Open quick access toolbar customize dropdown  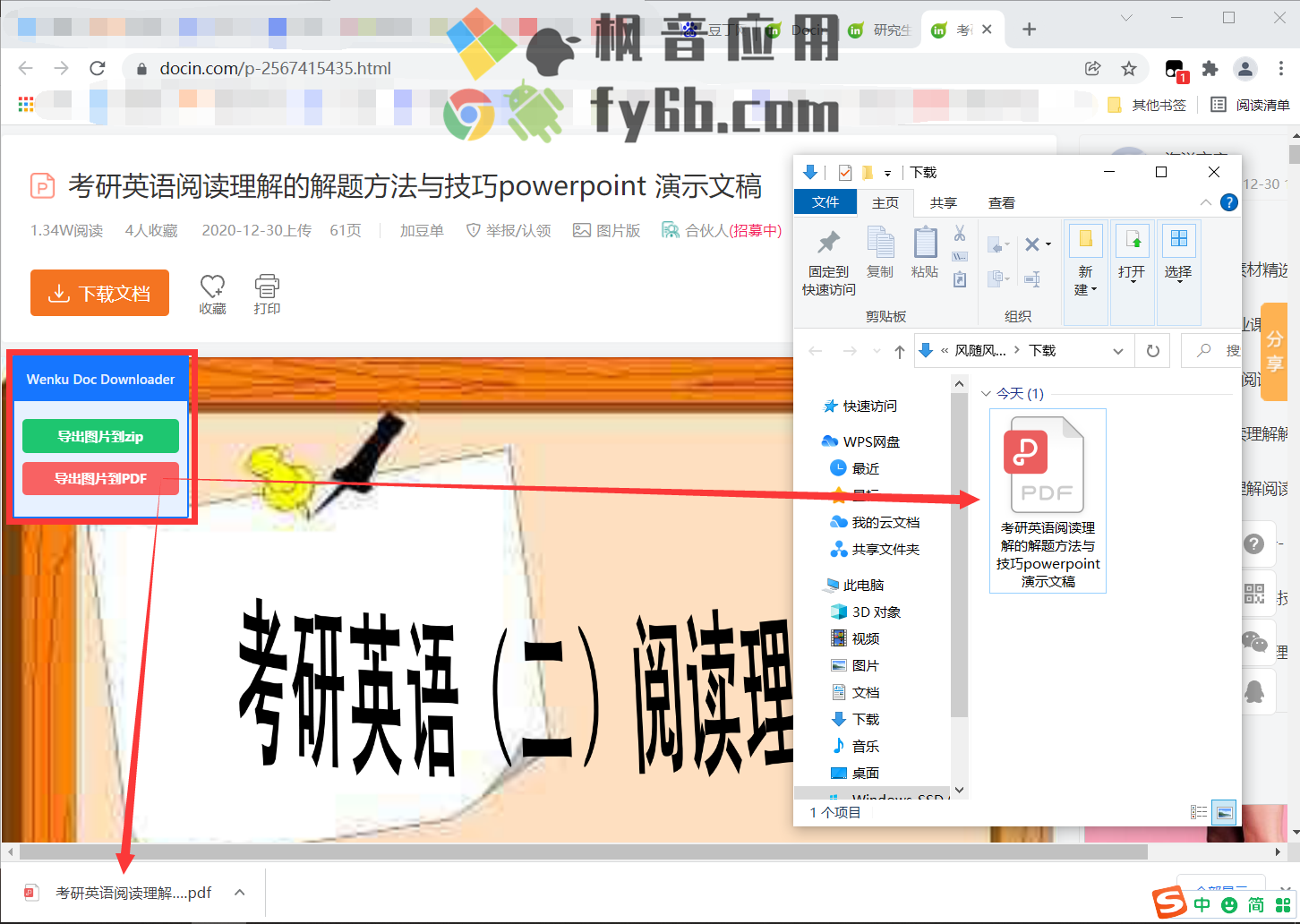tap(888, 173)
